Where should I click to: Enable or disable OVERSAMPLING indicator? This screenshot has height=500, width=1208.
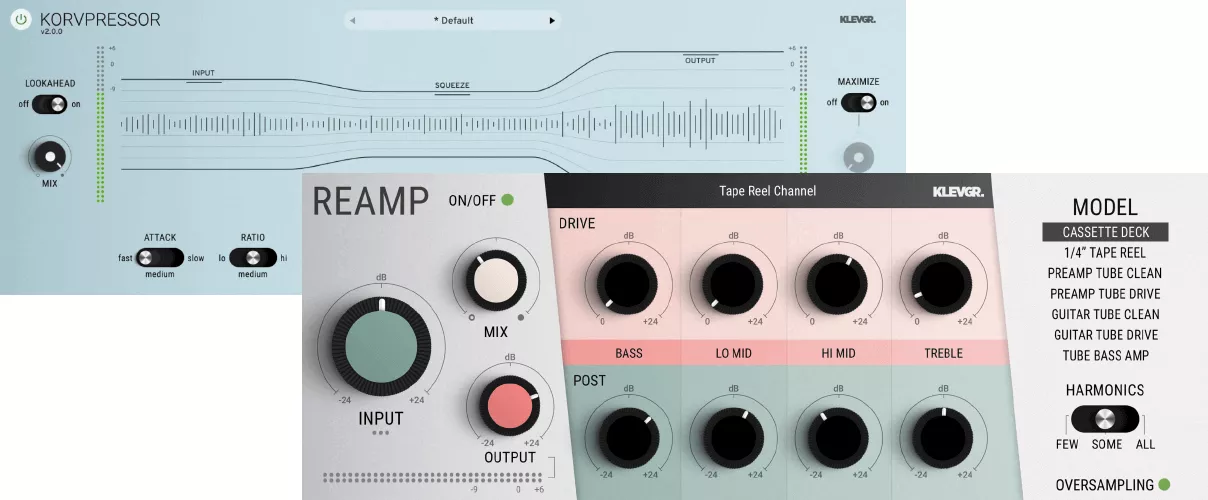[1163, 485]
